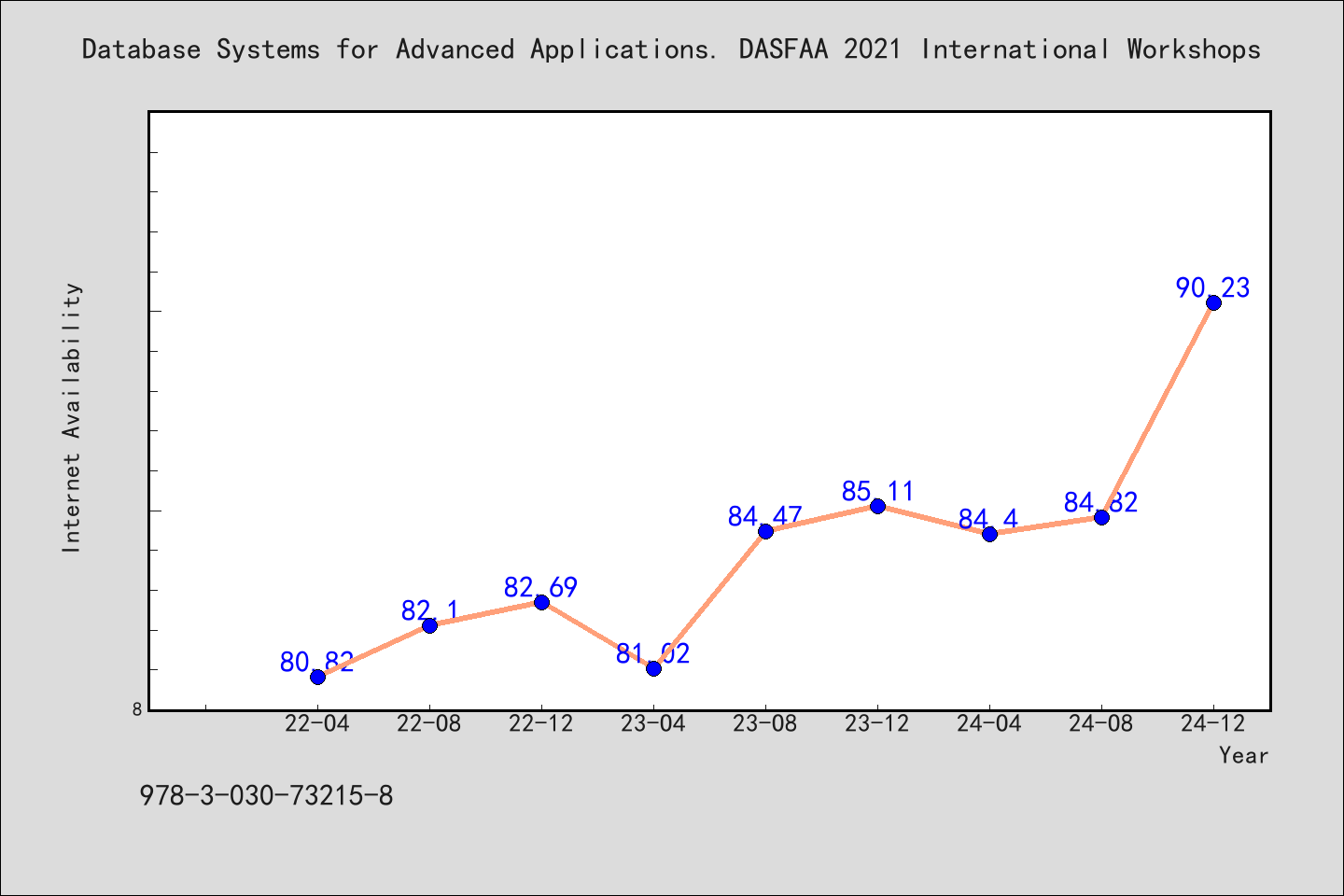1344x896 pixels.
Task: Select the data point labeled 80.82
Action: (317, 677)
